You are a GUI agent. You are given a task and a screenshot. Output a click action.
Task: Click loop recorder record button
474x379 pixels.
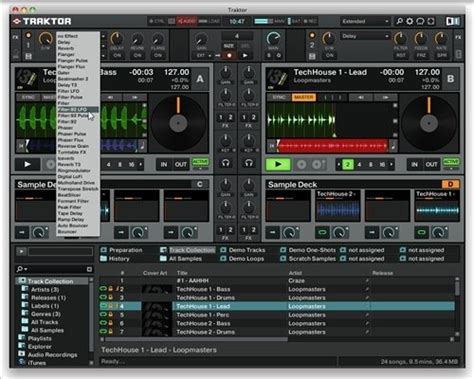pyautogui.click(x=229, y=55)
